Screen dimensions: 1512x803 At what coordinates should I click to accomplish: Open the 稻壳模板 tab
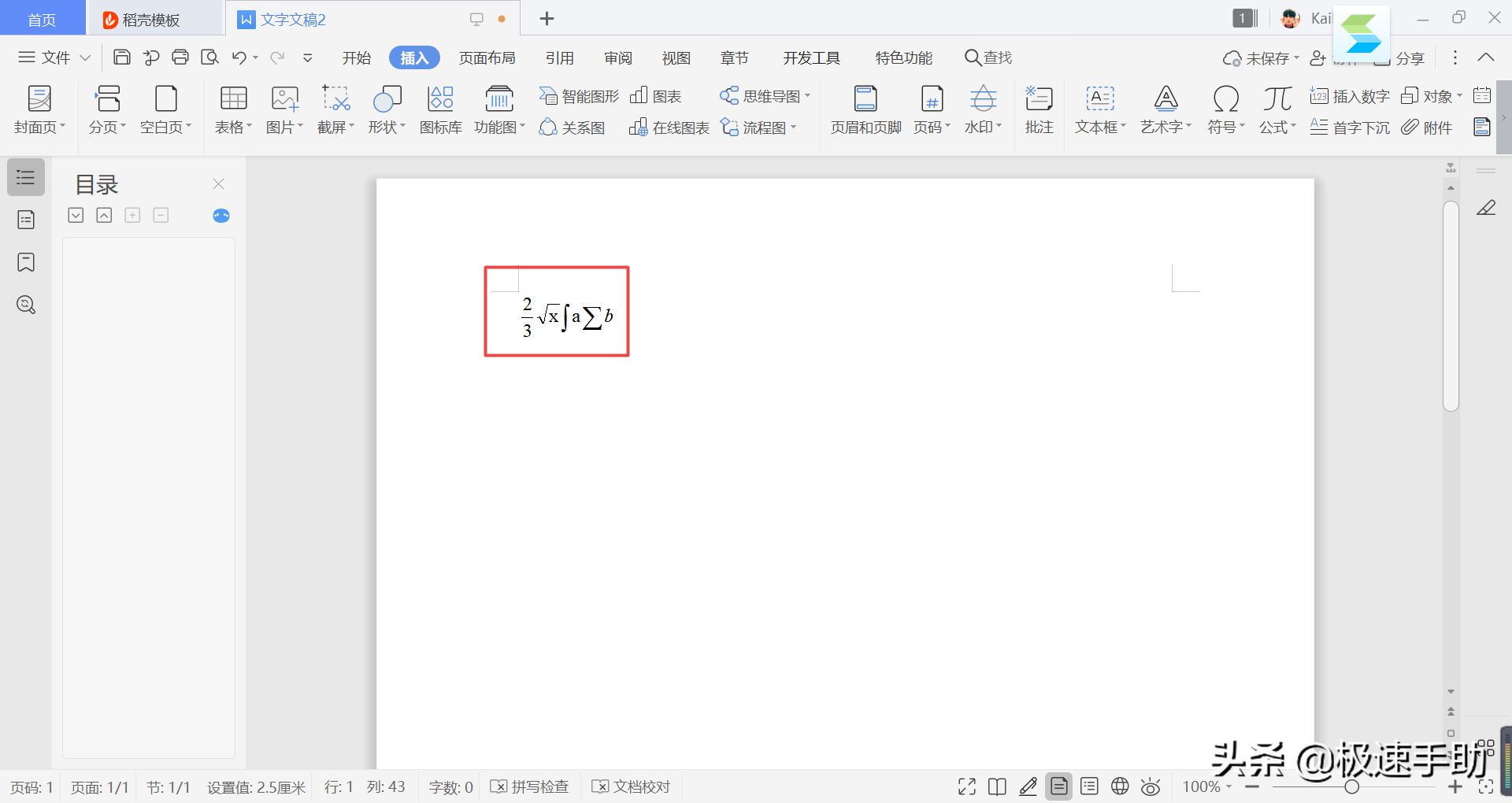click(x=142, y=20)
